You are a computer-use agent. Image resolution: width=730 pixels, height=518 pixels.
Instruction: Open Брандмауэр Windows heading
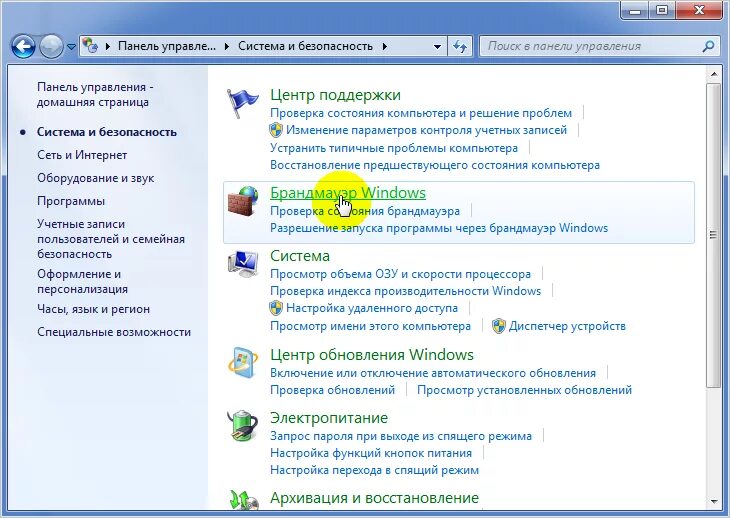pyautogui.click(x=348, y=193)
